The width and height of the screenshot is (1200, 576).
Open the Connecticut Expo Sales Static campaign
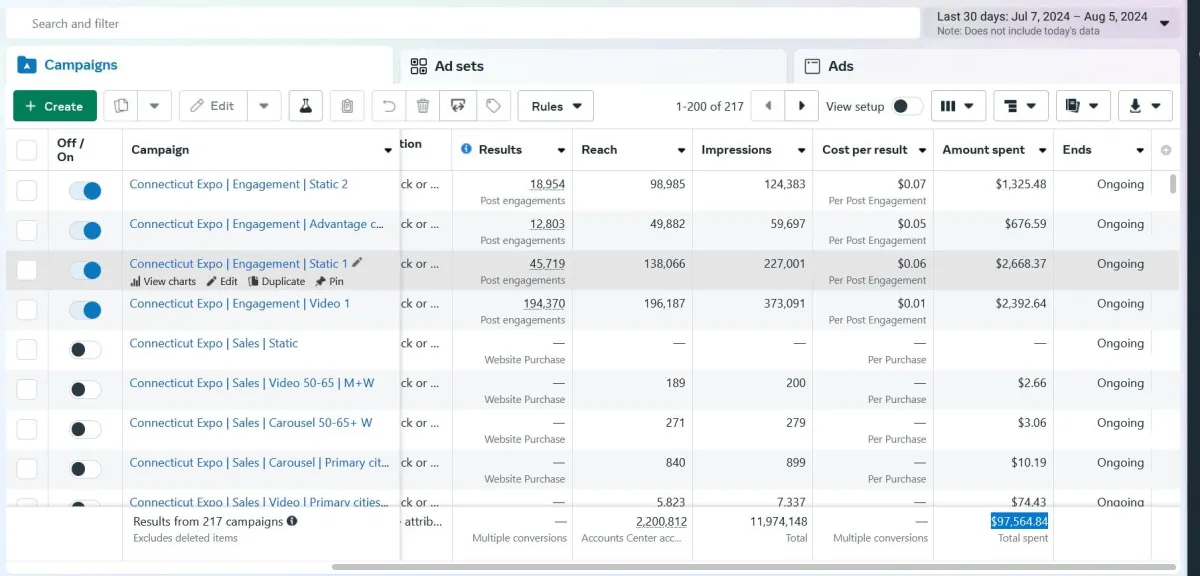[x=214, y=343]
